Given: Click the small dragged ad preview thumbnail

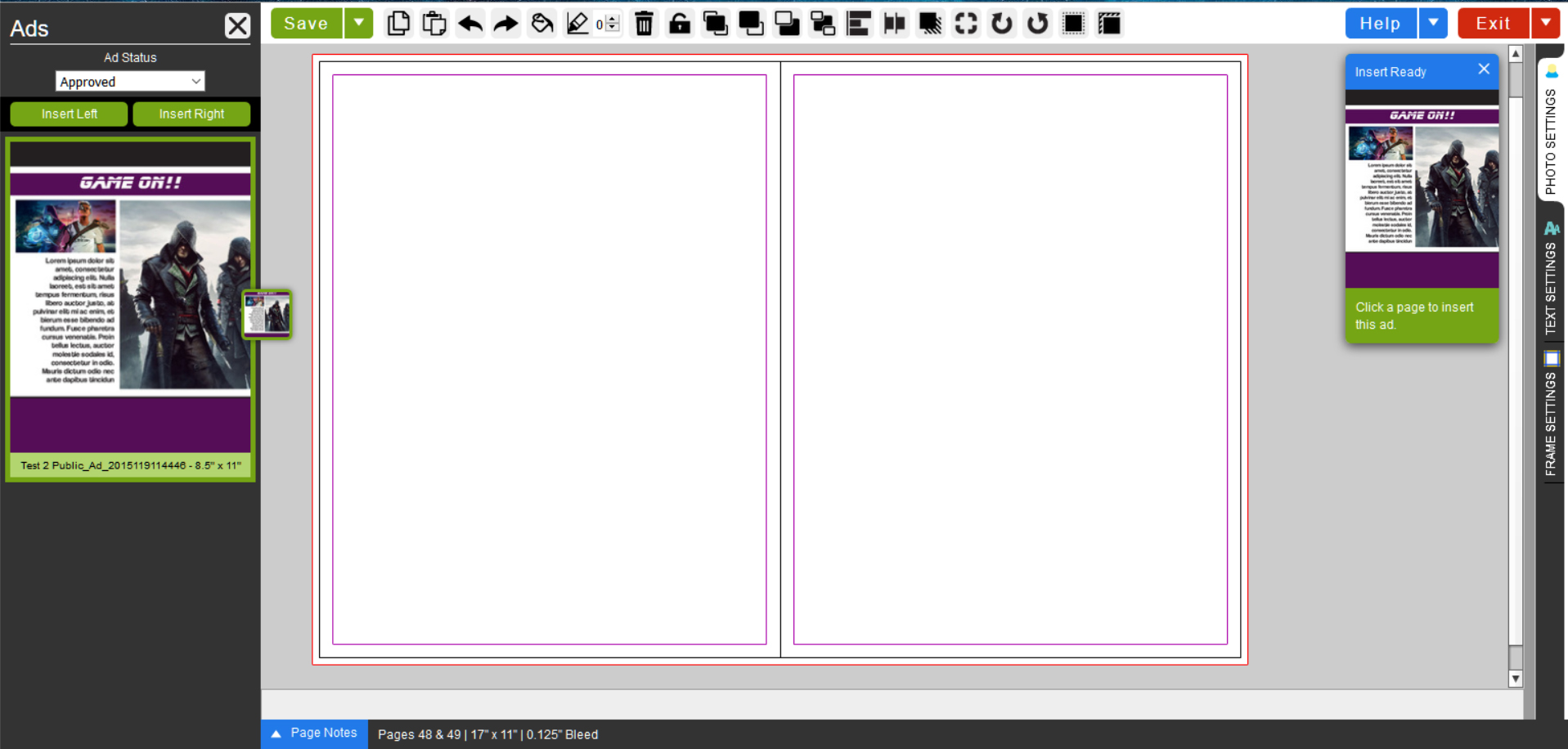Looking at the screenshot, I should pos(267,314).
